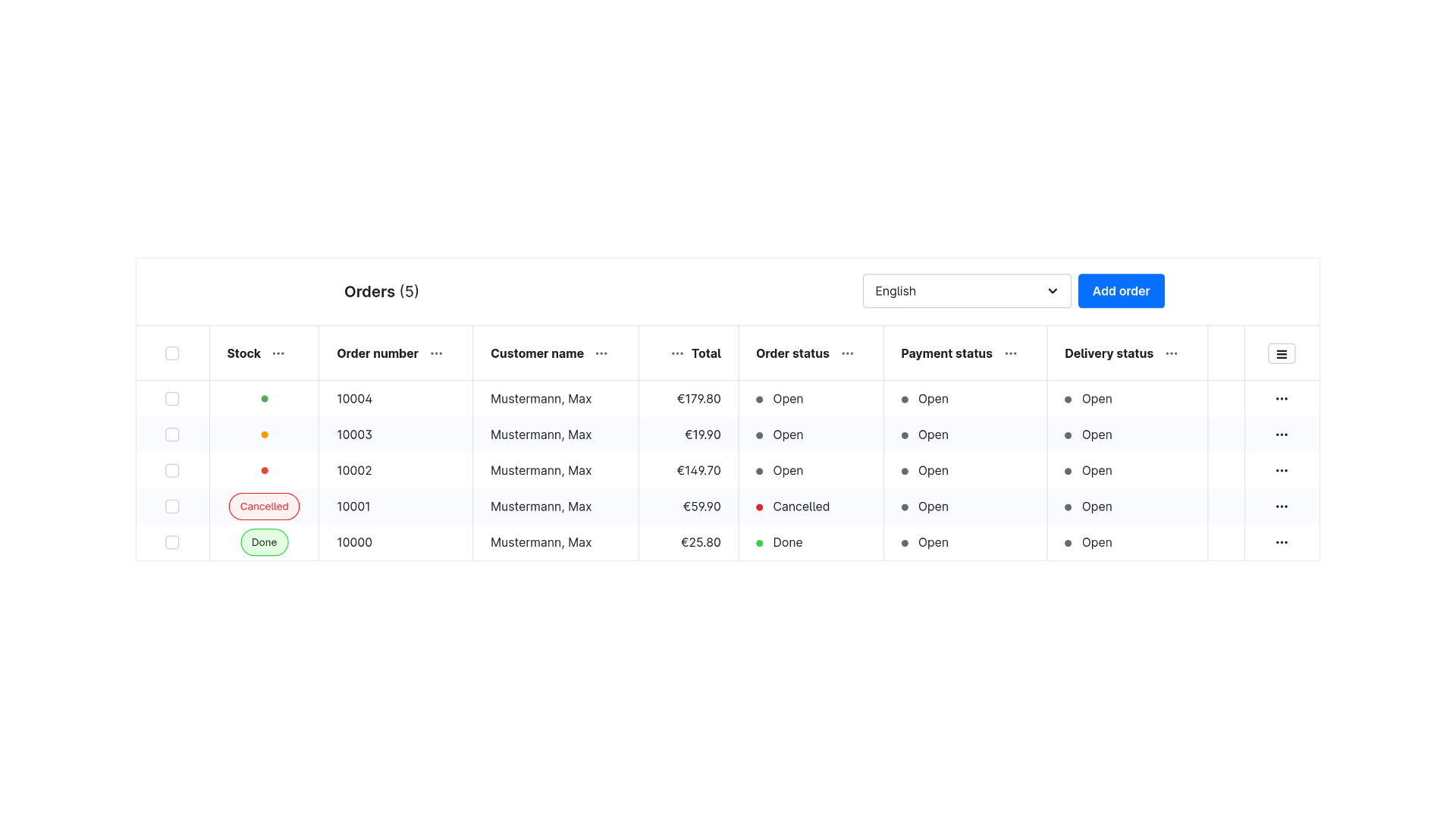Toggle the select-all header checkbox
This screenshot has height=819, width=1456.
coord(172,353)
